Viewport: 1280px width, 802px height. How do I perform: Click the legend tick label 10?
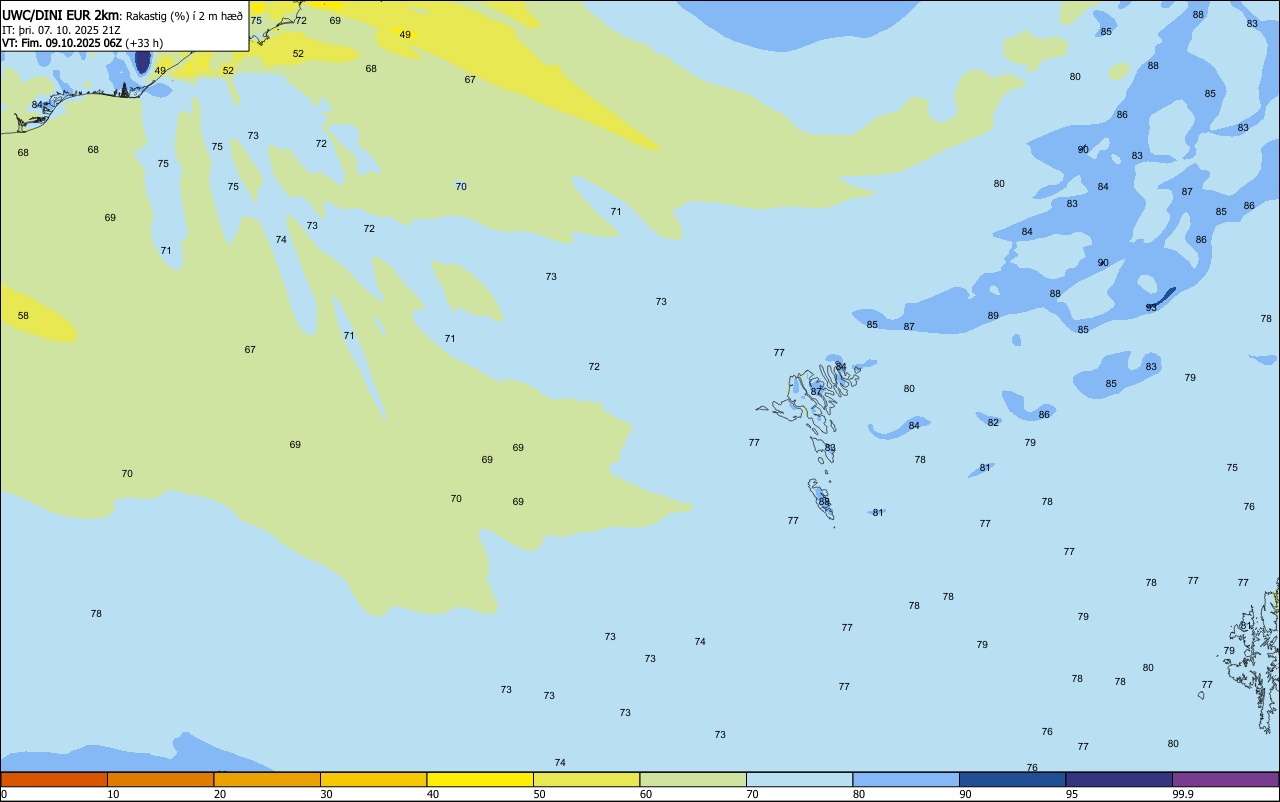point(113,794)
